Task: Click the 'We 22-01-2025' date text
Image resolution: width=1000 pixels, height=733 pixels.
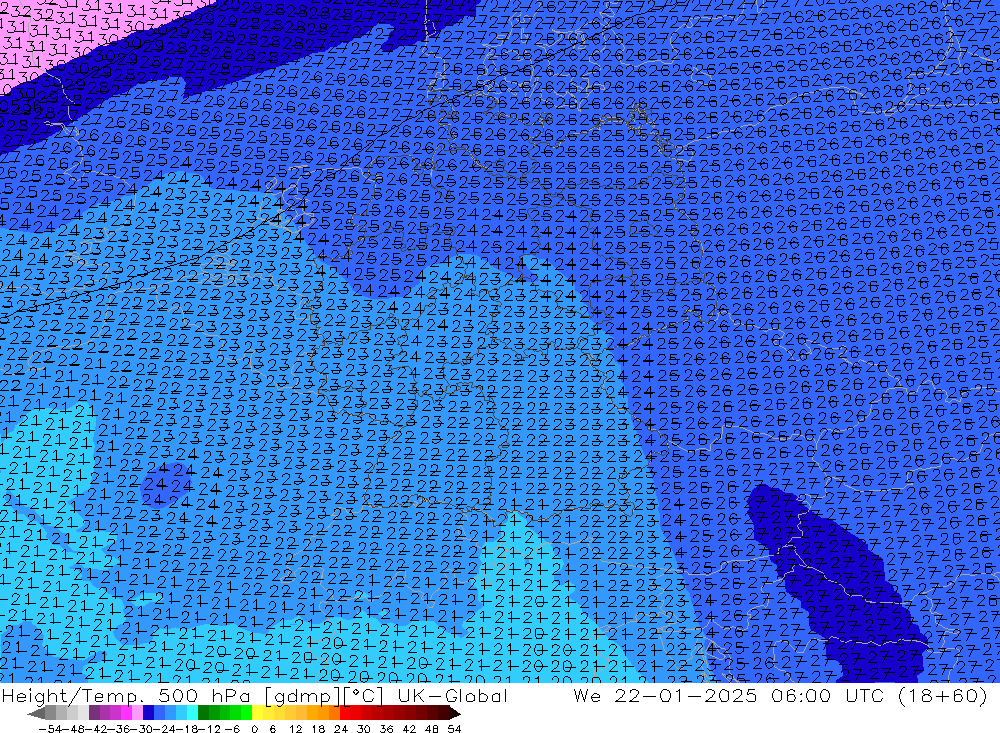Action: [x=665, y=695]
